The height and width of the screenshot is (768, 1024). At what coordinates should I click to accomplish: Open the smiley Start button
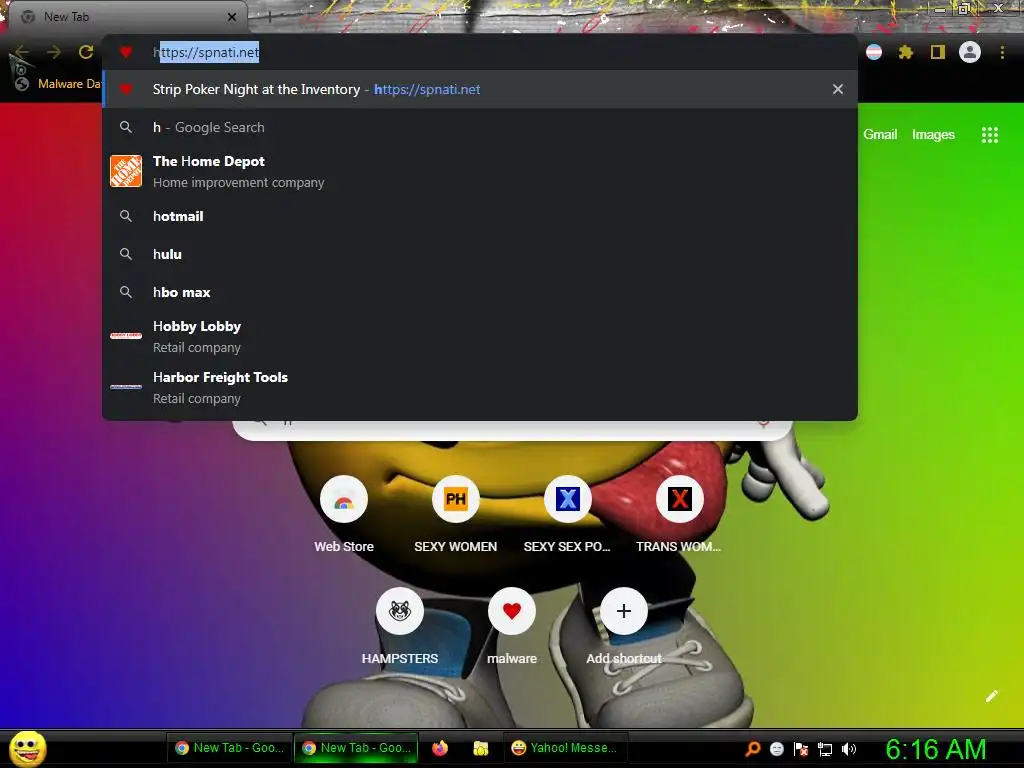pos(27,748)
